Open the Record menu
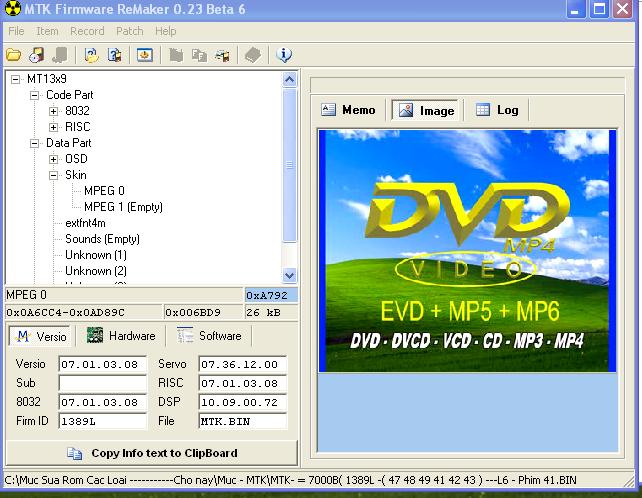642x498 pixels. pos(87,31)
